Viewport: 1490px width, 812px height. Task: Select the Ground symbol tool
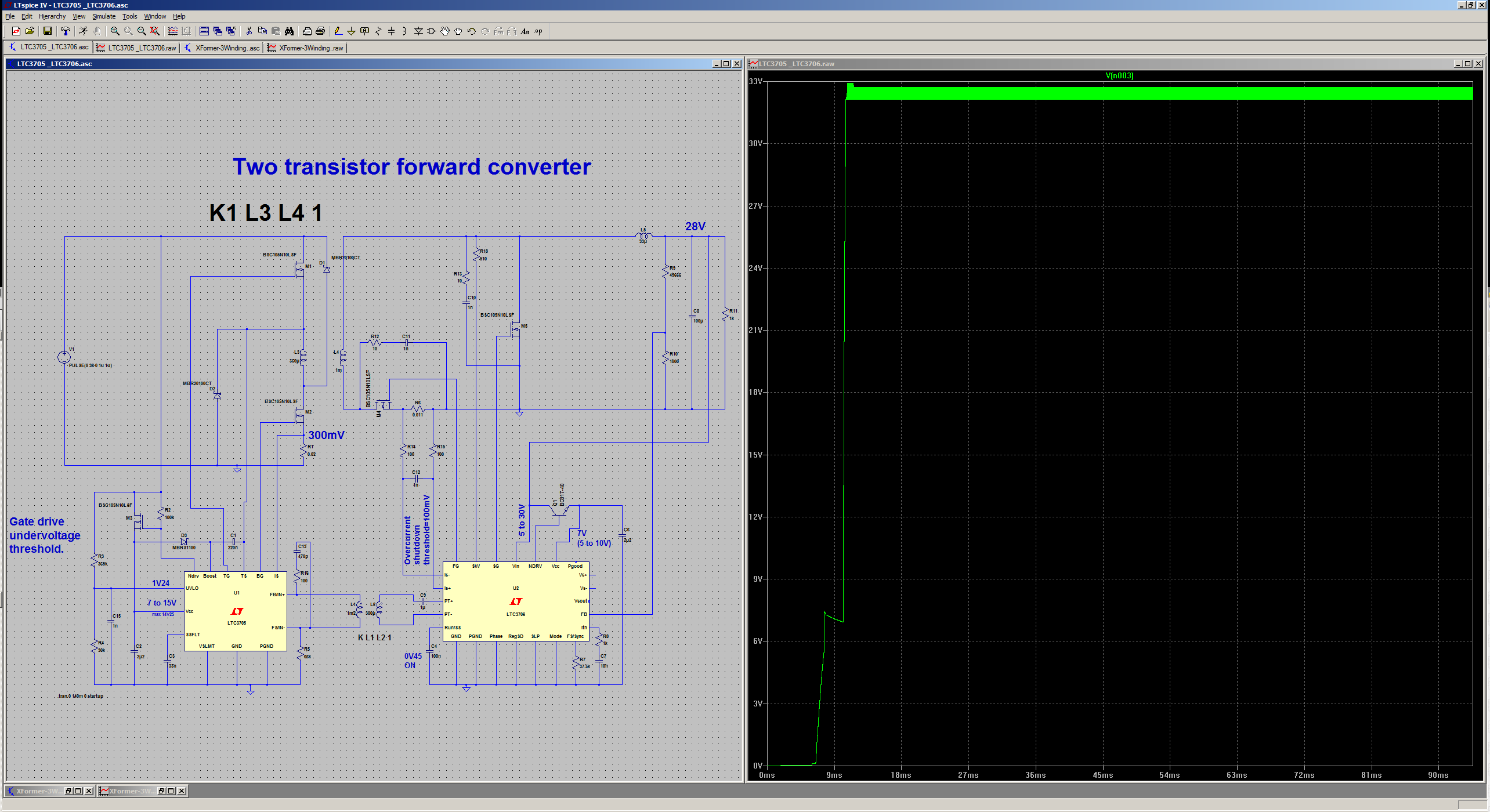pos(351,31)
